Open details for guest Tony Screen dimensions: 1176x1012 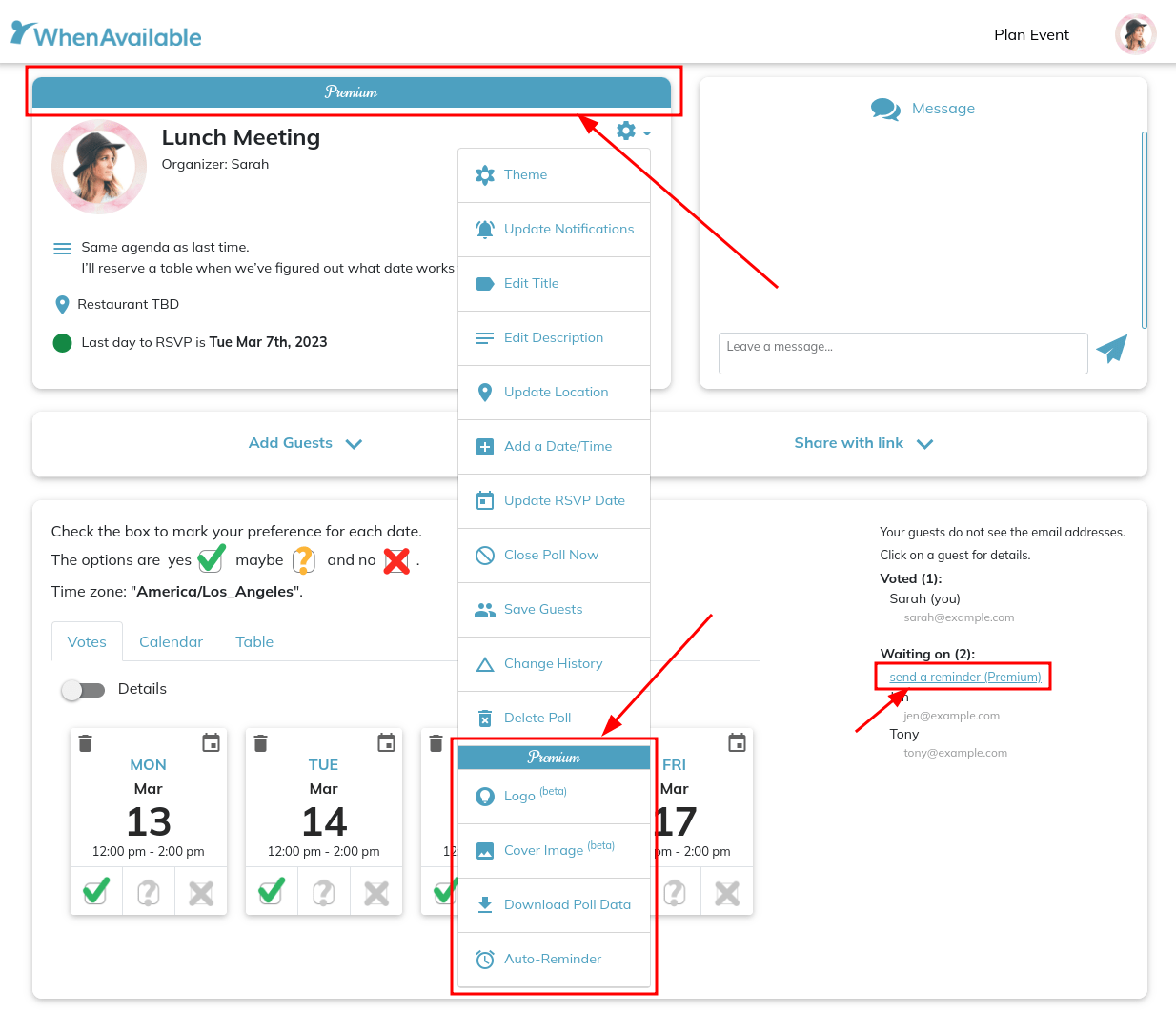click(x=904, y=735)
